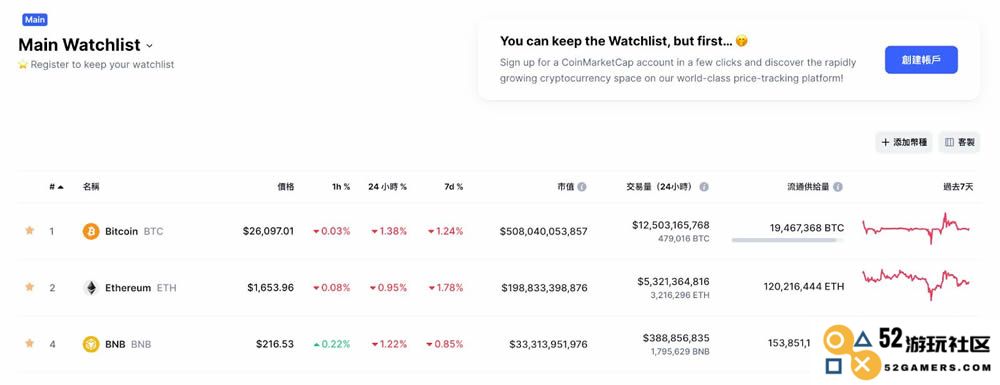Screen dimensions: 1000x385
Task: Show the 市值 info tooltip icon
Action: click(582, 187)
